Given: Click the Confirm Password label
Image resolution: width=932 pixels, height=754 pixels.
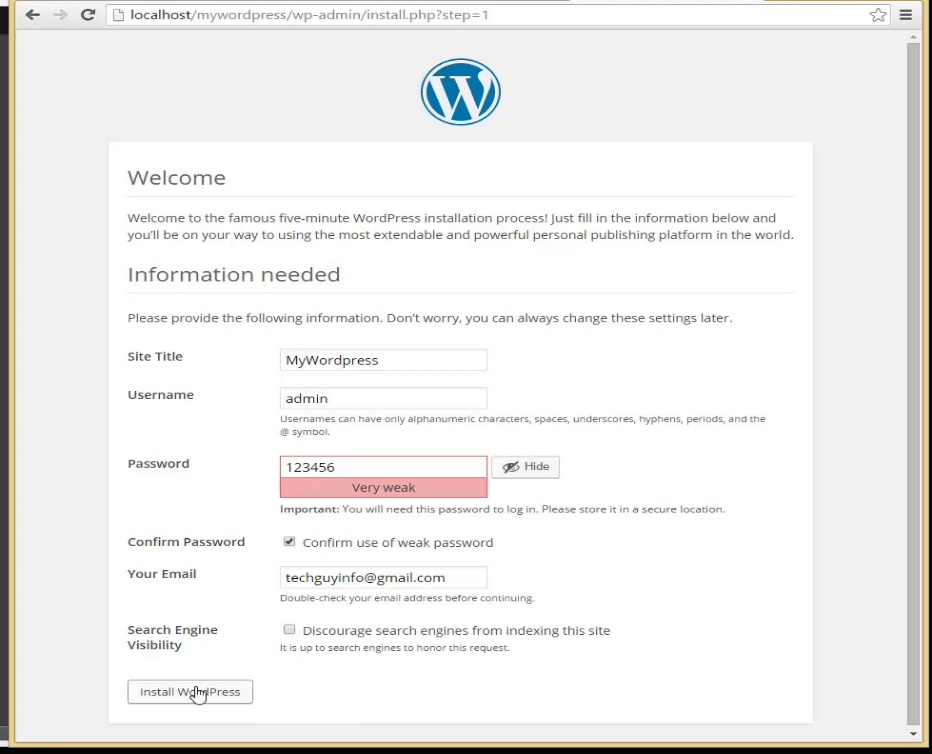Looking at the screenshot, I should pos(186,542).
